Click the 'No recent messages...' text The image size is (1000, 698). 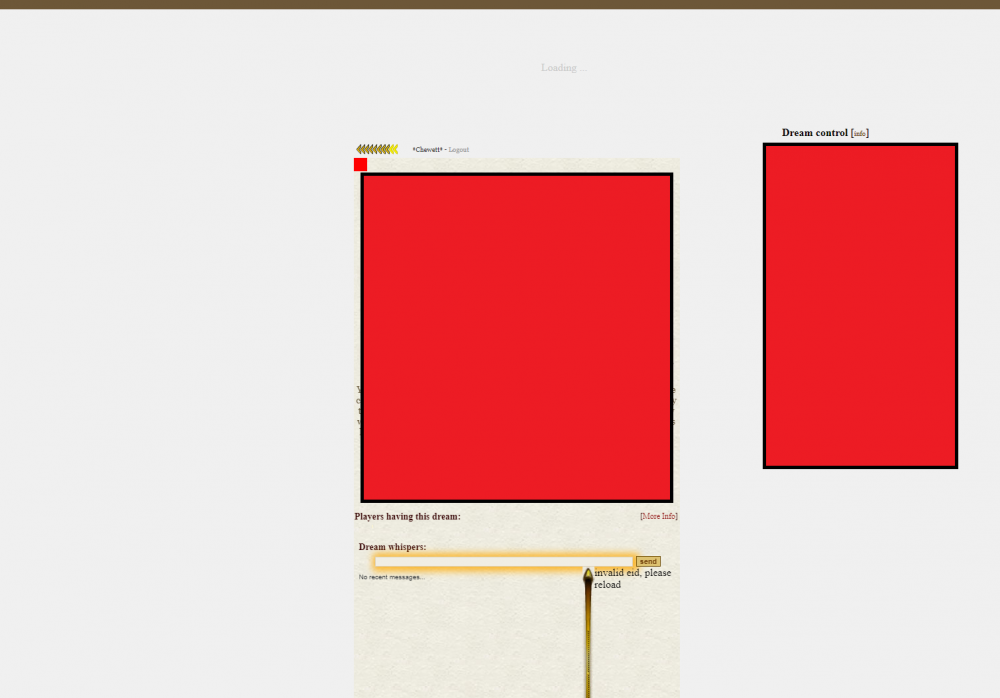point(391,577)
